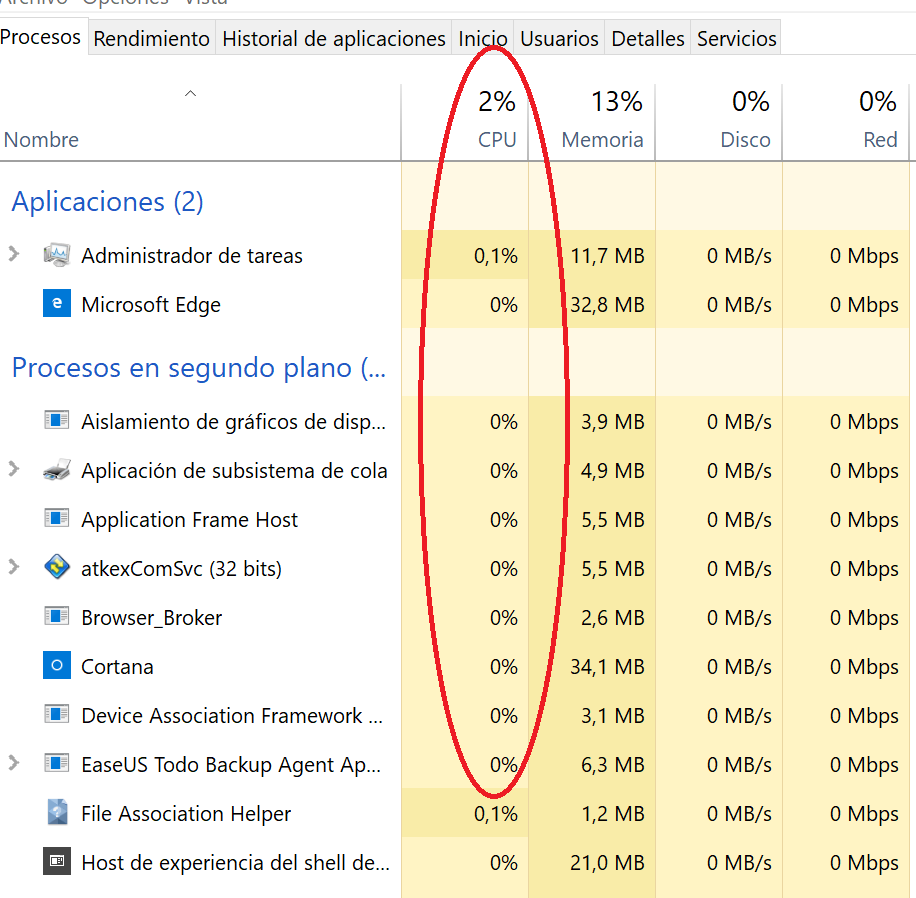Expand Aplicación de subsistema de cola entry

(14, 469)
